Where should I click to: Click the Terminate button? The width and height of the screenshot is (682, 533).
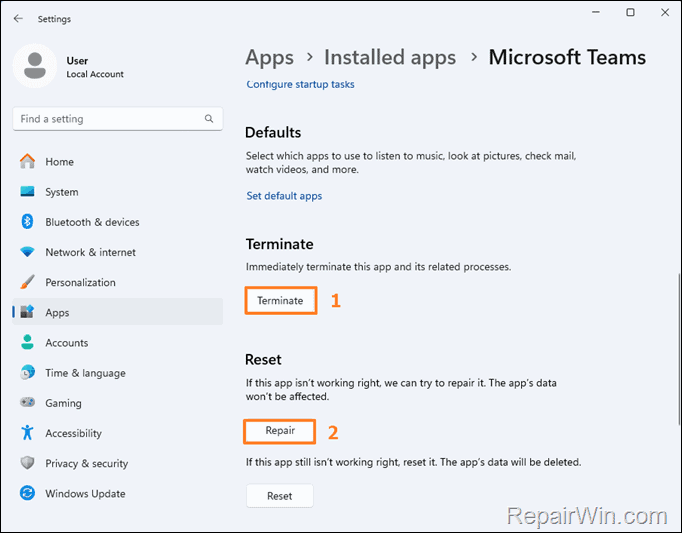point(280,300)
